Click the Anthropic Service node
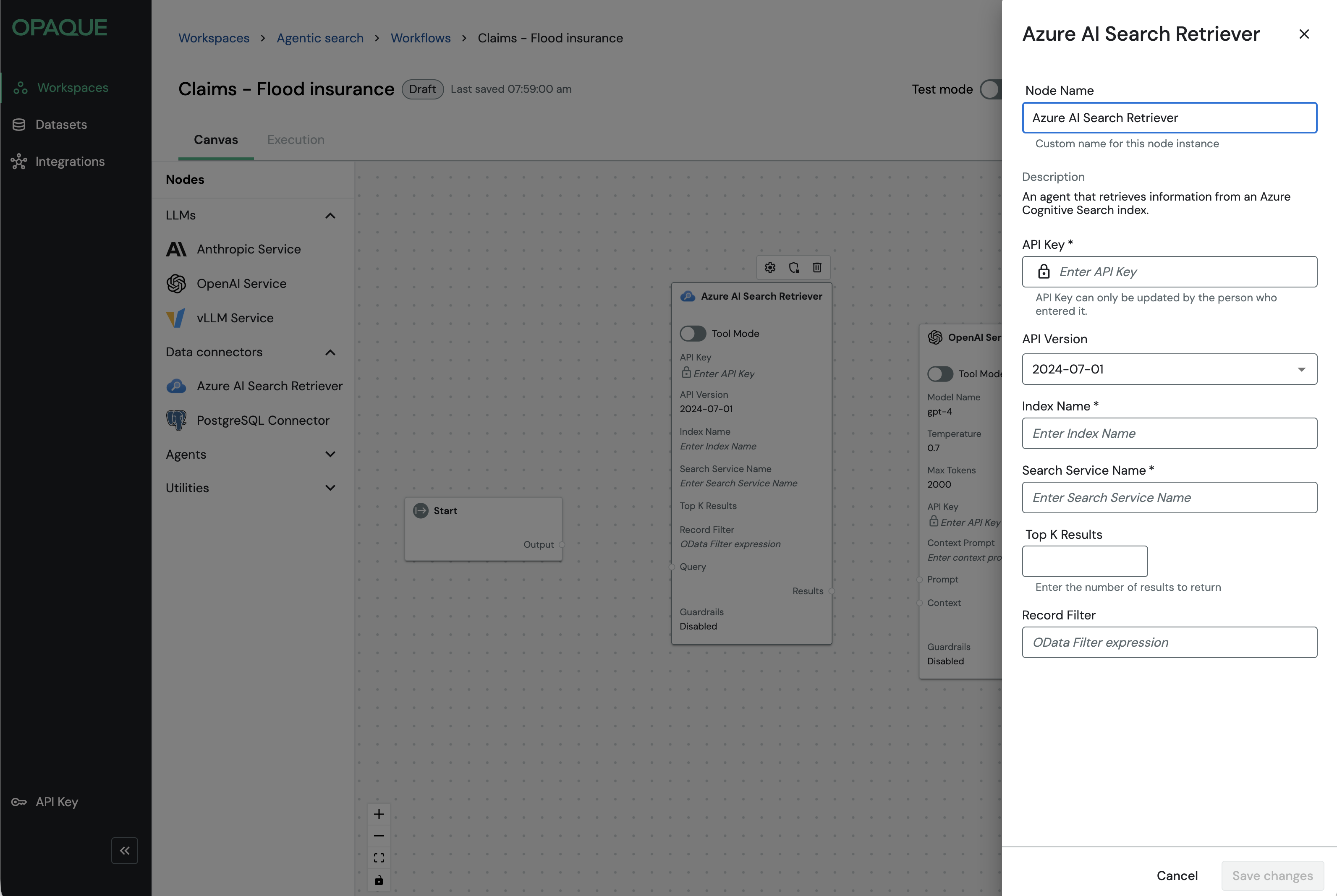The height and width of the screenshot is (896, 1337). pyautogui.click(x=248, y=249)
